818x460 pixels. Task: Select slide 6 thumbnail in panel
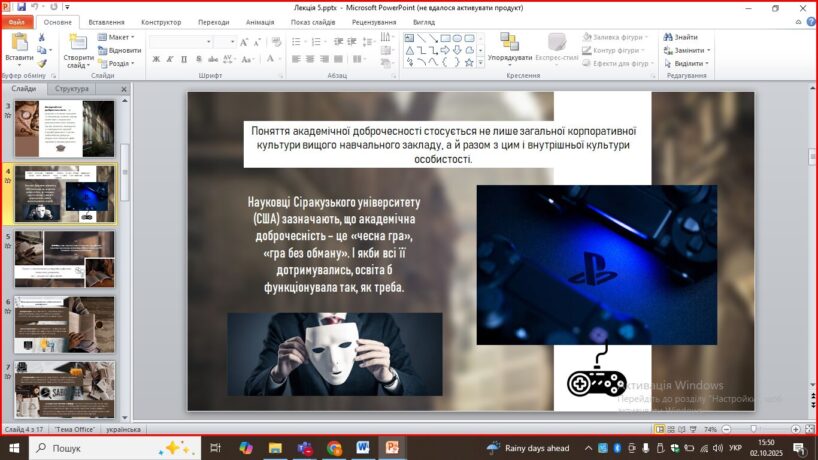[x=64, y=324]
